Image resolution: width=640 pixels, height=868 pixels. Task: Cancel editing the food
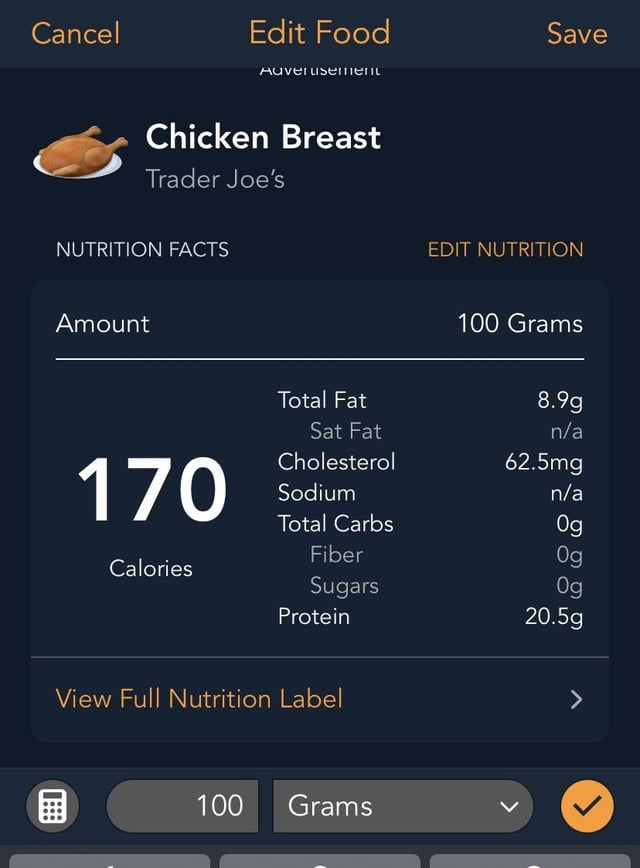pyautogui.click(x=75, y=33)
